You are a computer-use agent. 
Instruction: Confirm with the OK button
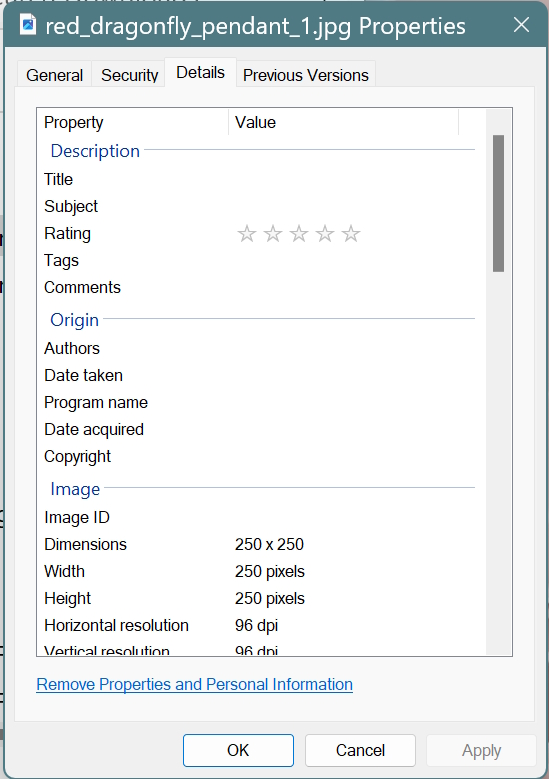click(238, 750)
